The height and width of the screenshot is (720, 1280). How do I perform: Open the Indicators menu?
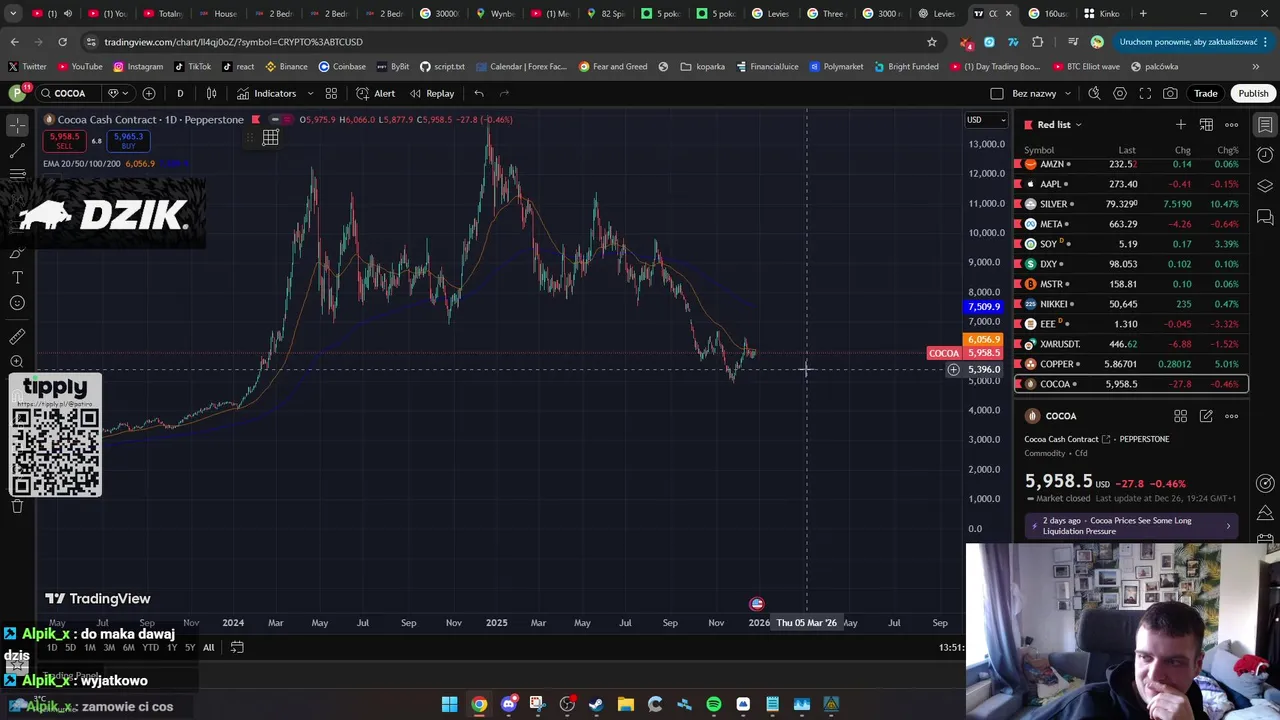click(x=266, y=93)
